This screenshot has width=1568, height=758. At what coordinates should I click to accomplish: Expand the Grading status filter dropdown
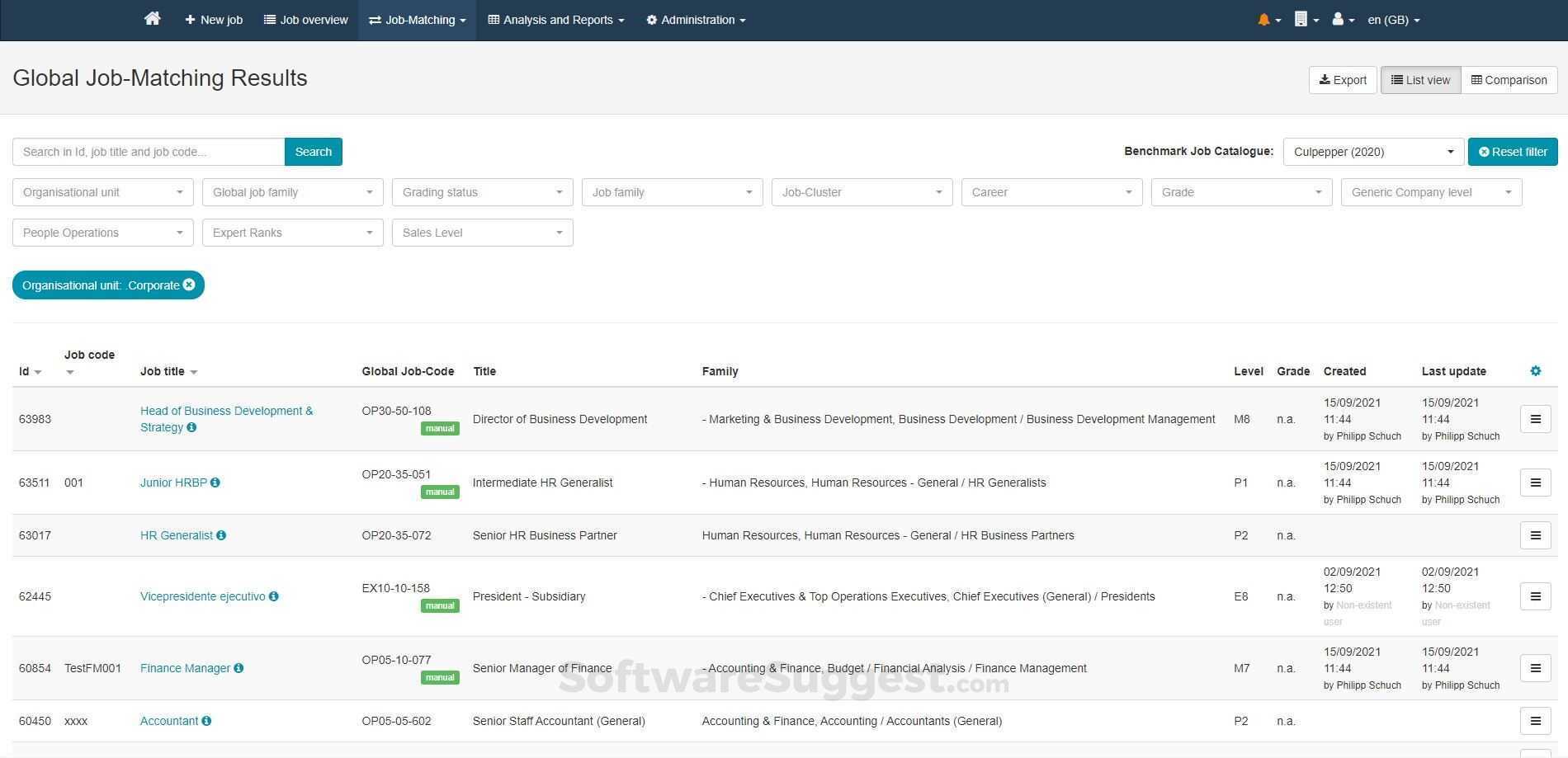[482, 191]
